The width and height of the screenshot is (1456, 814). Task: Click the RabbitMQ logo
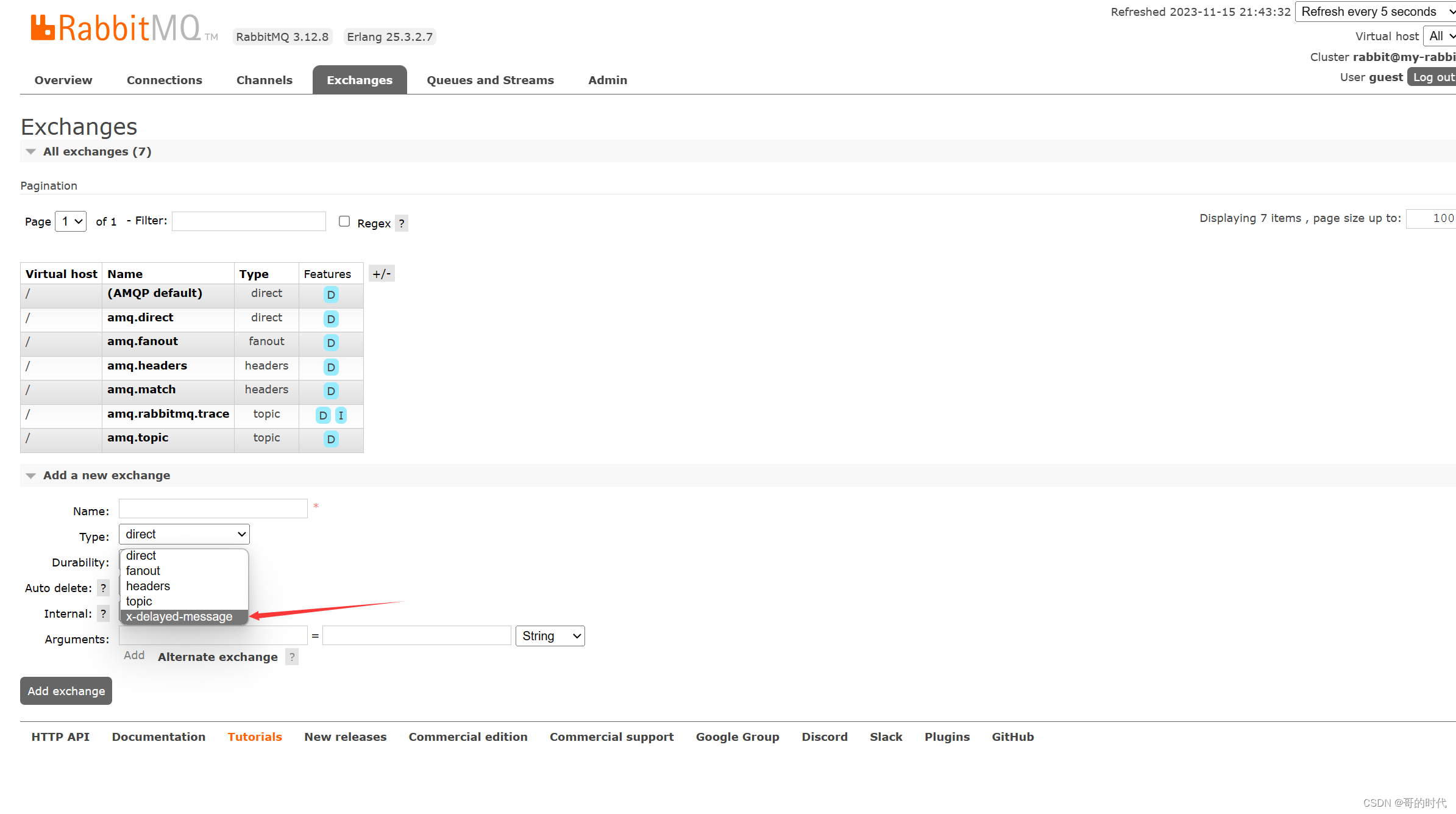[x=116, y=28]
